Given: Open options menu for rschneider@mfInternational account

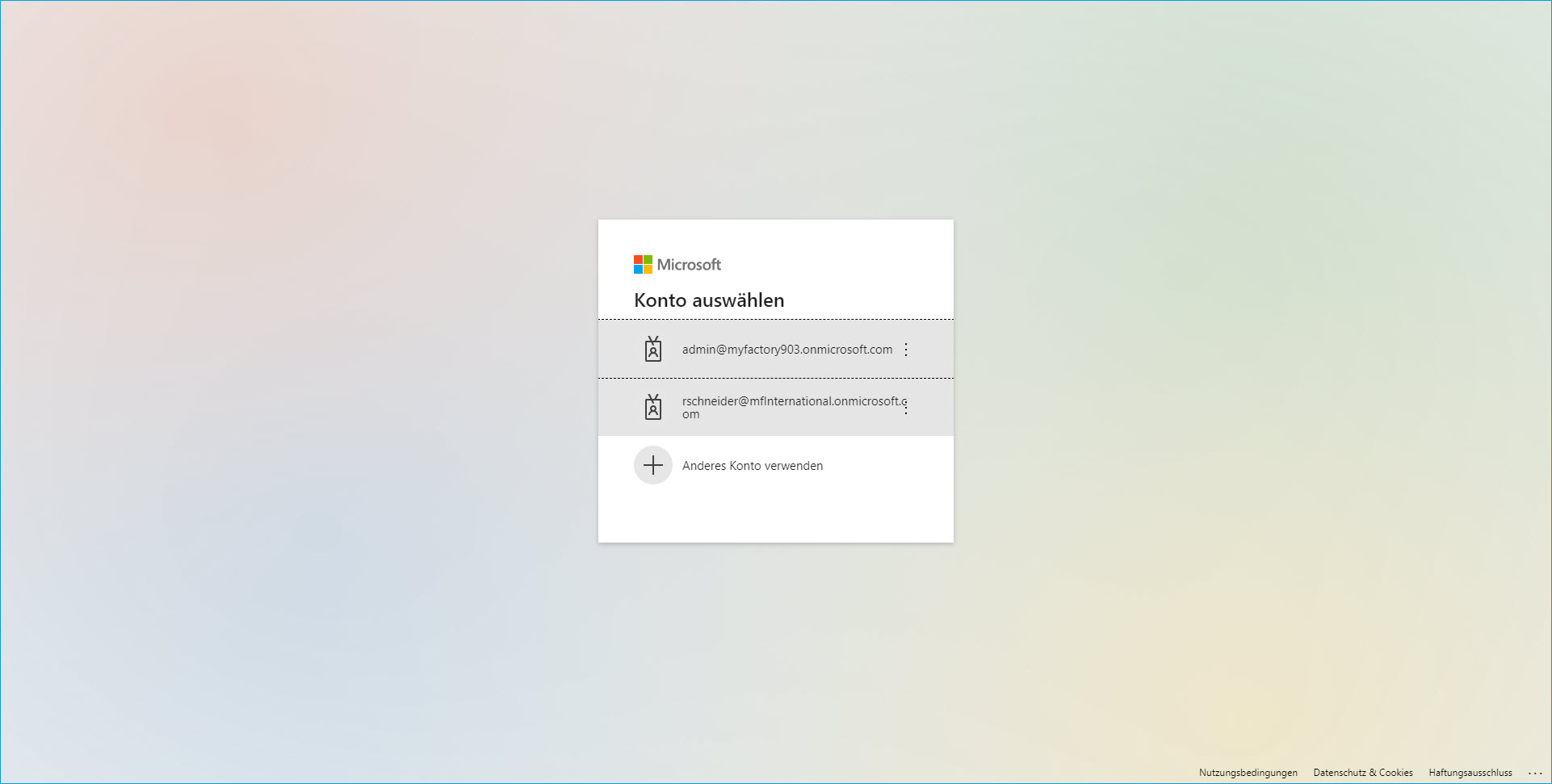Looking at the screenshot, I should [906, 408].
